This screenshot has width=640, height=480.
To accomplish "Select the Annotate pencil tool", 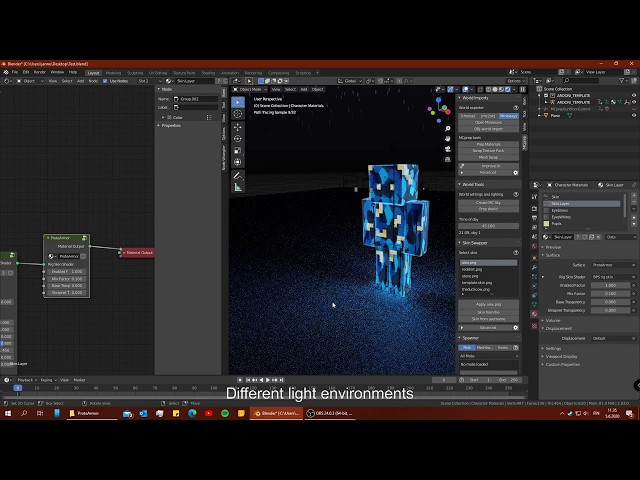I will pos(238,176).
